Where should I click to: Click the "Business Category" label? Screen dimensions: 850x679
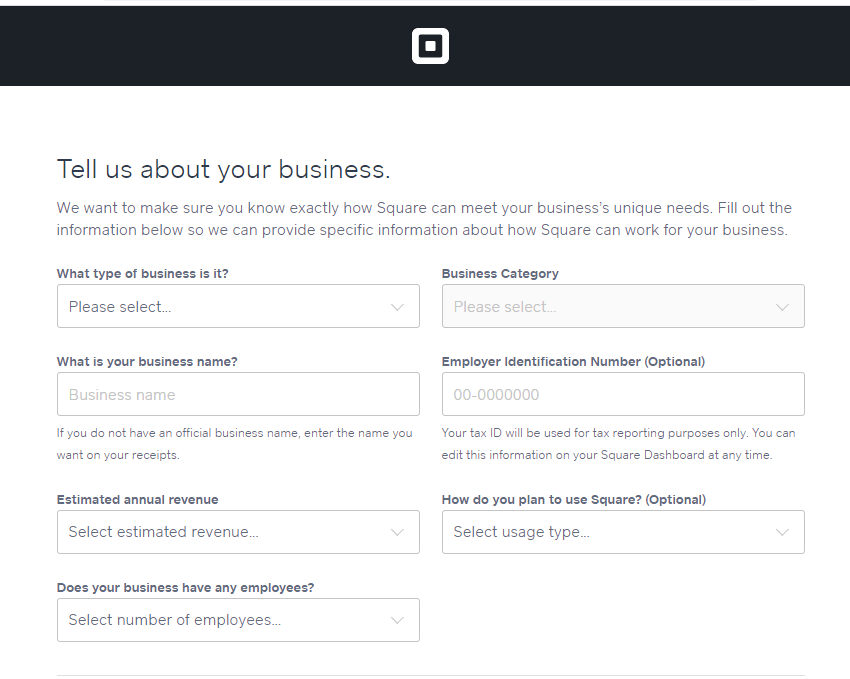[x=500, y=274]
